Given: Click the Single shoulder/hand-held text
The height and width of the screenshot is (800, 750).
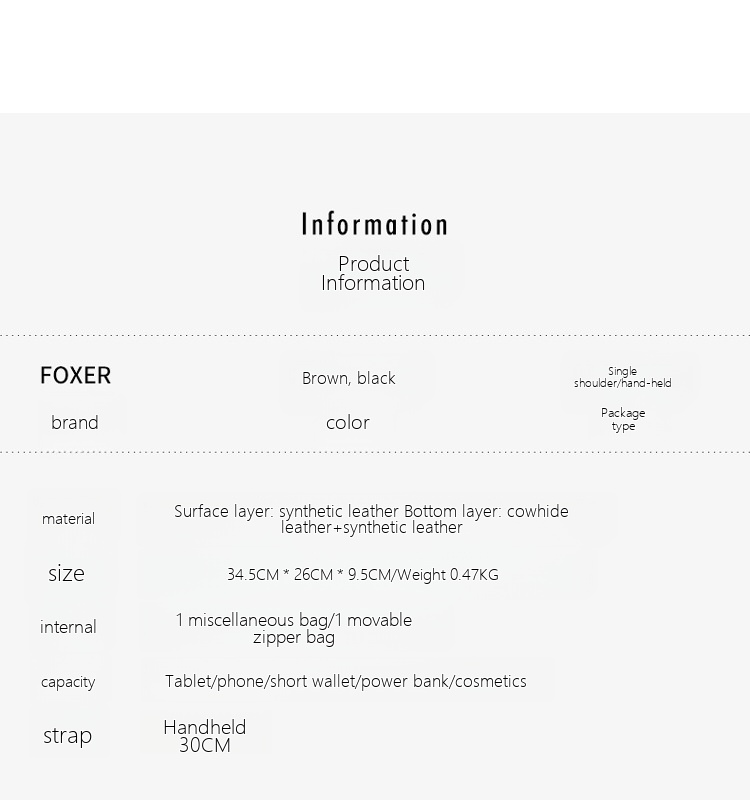Looking at the screenshot, I should 622,377.
